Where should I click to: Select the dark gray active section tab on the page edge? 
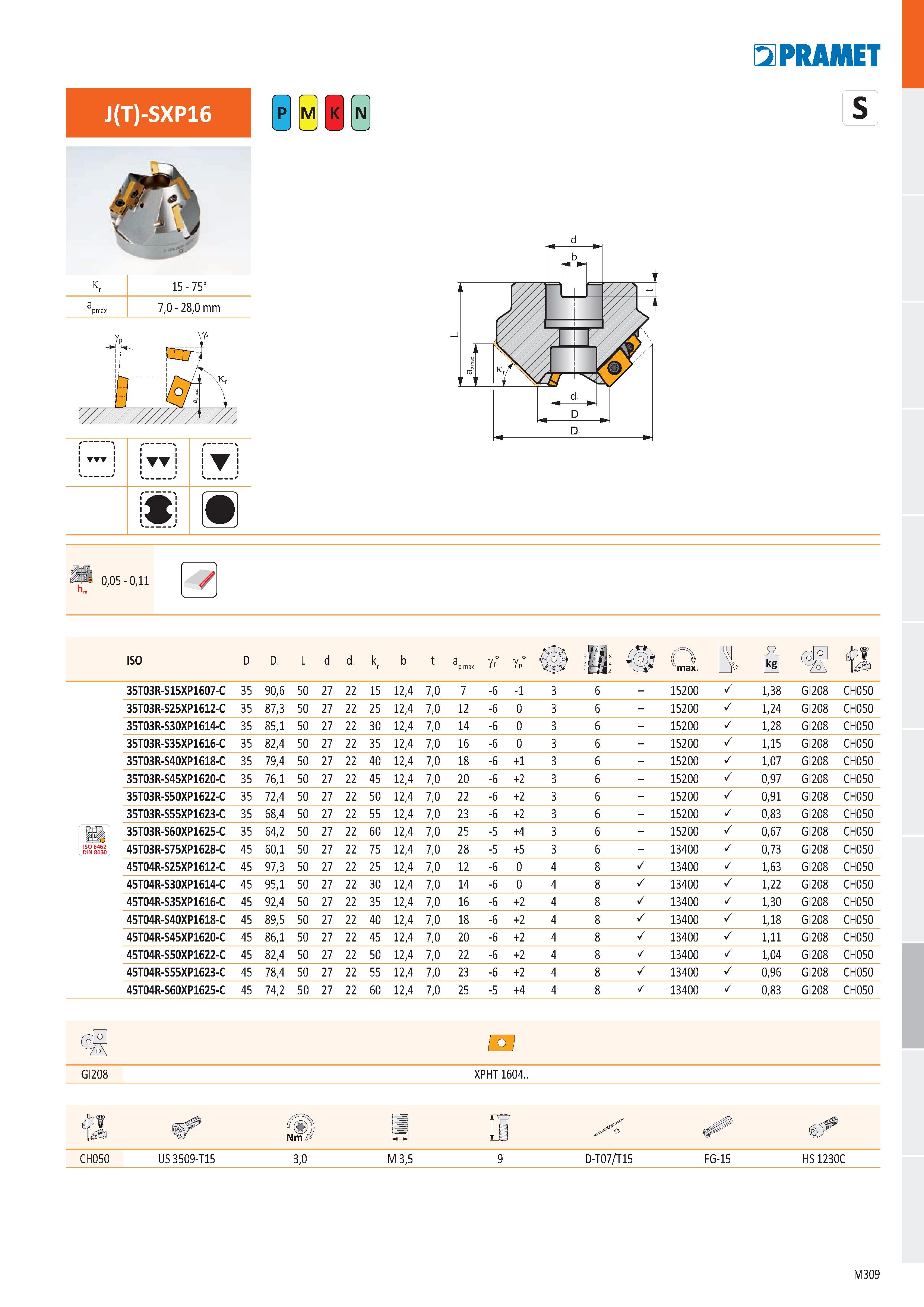pyautogui.click(x=912, y=996)
